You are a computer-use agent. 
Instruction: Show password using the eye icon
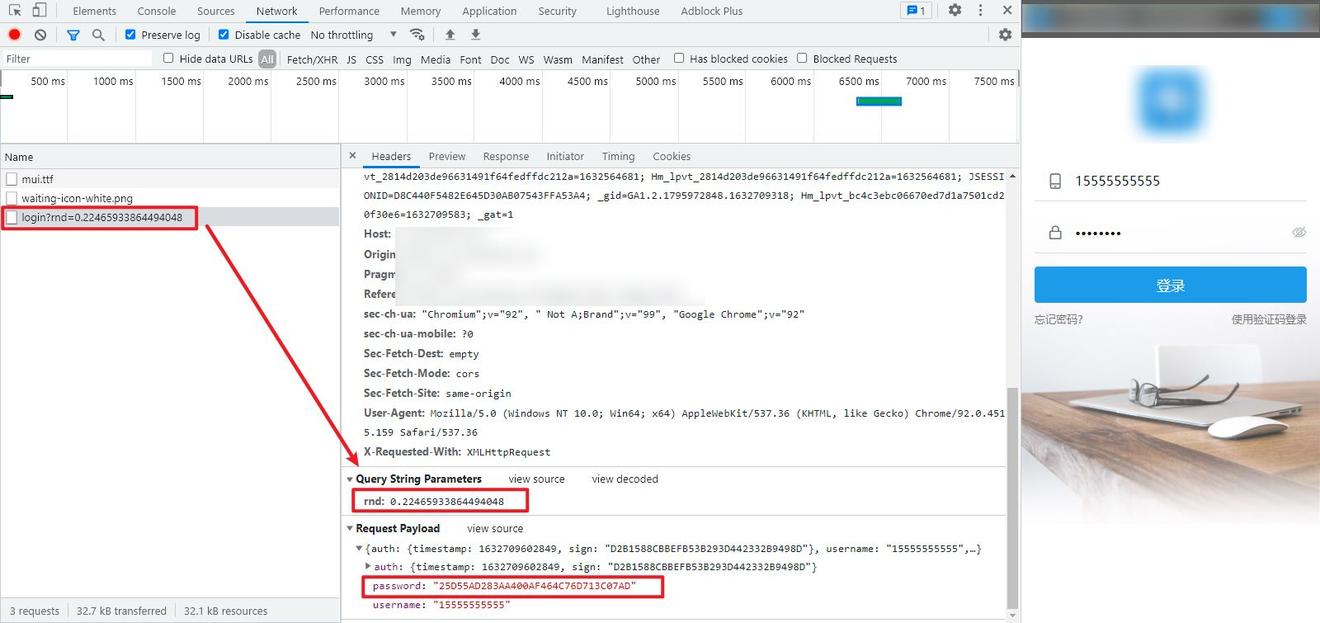click(1299, 232)
